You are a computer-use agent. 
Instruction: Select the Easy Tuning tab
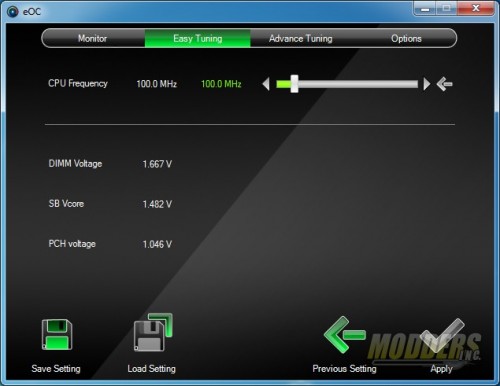[x=198, y=38]
